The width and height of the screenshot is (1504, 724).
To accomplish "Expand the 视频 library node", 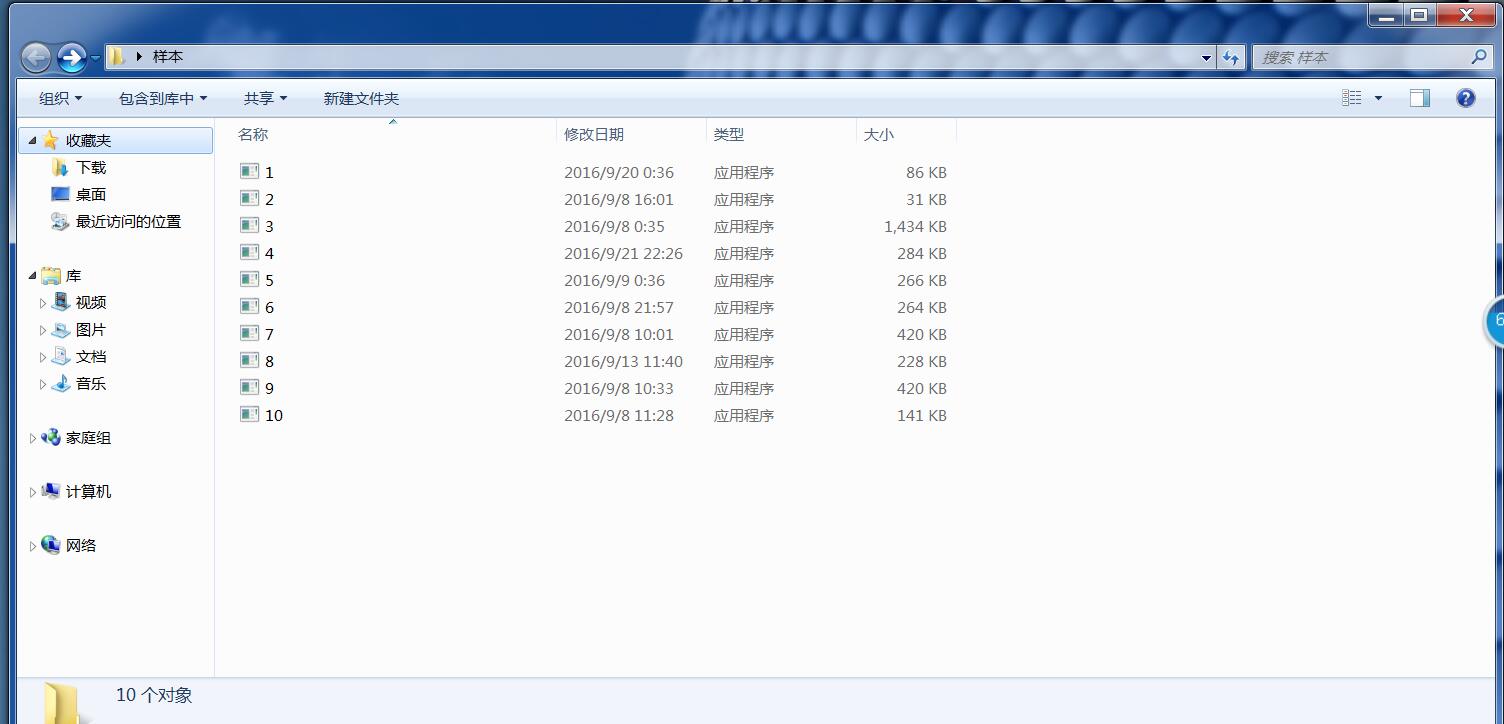I will pos(43,303).
